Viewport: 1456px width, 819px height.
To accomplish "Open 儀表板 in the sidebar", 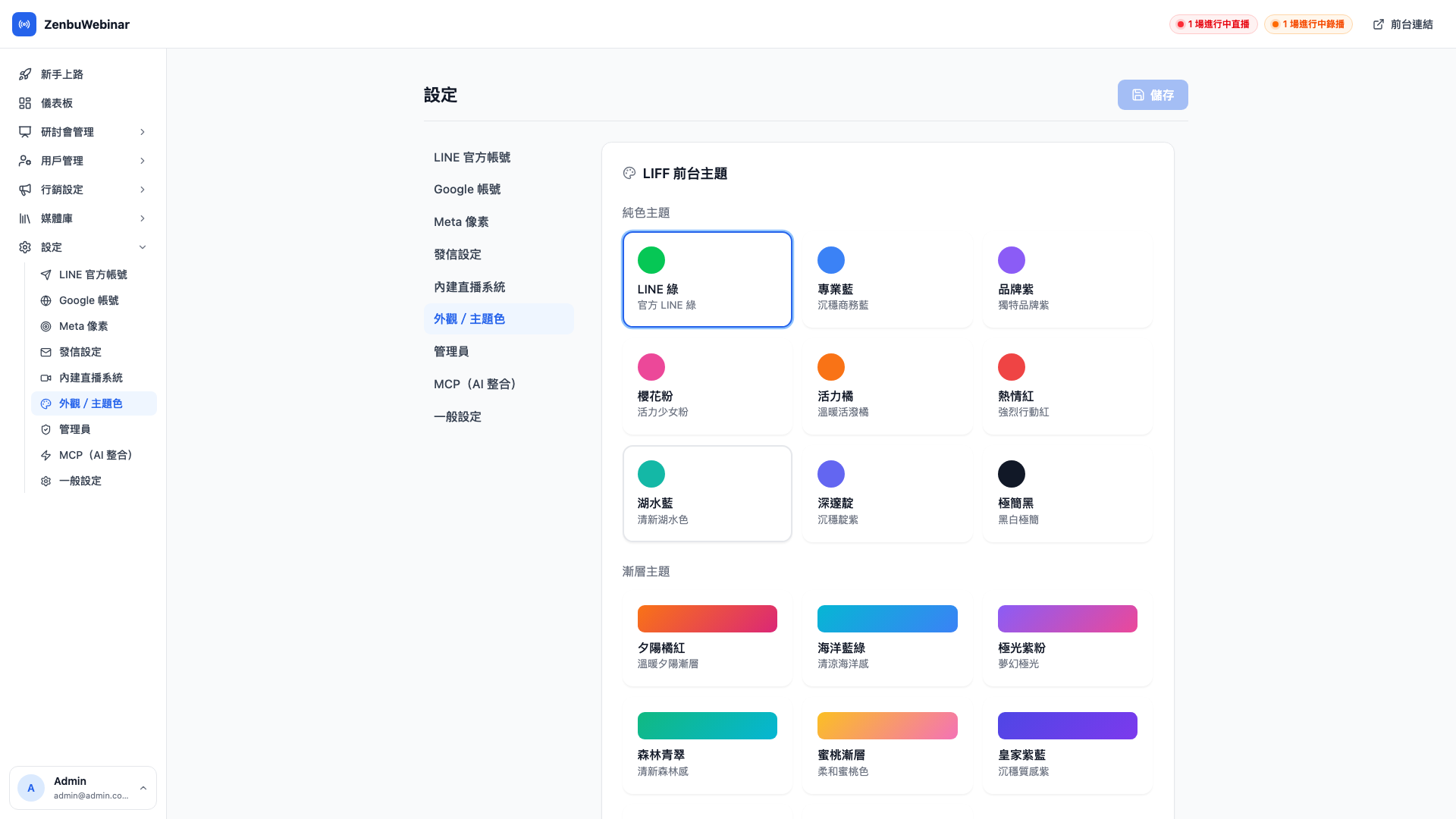I will coord(83,103).
